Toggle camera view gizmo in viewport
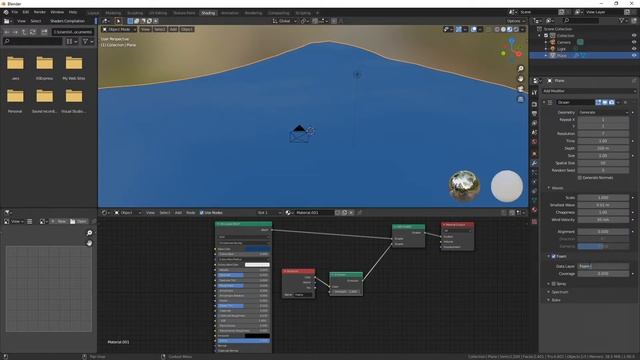Viewport: 640px width, 360px height. (520, 89)
